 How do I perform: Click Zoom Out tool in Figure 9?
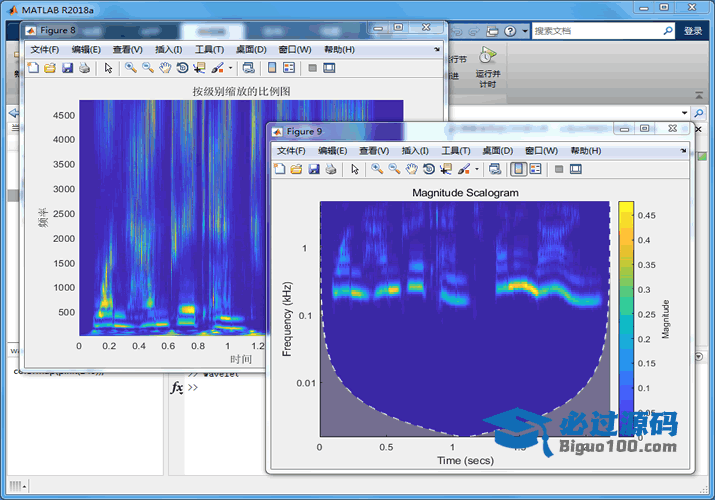click(394, 169)
